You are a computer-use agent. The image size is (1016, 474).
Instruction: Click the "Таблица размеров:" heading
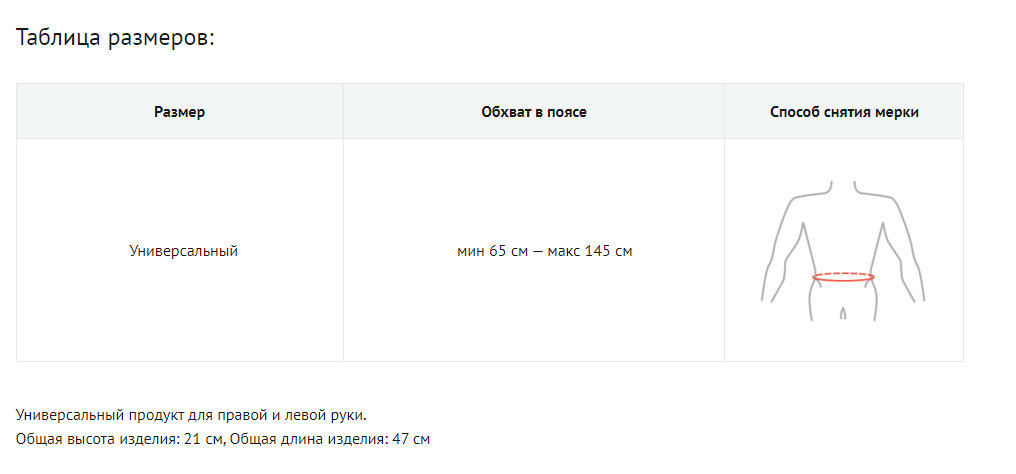tap(116, 38)
